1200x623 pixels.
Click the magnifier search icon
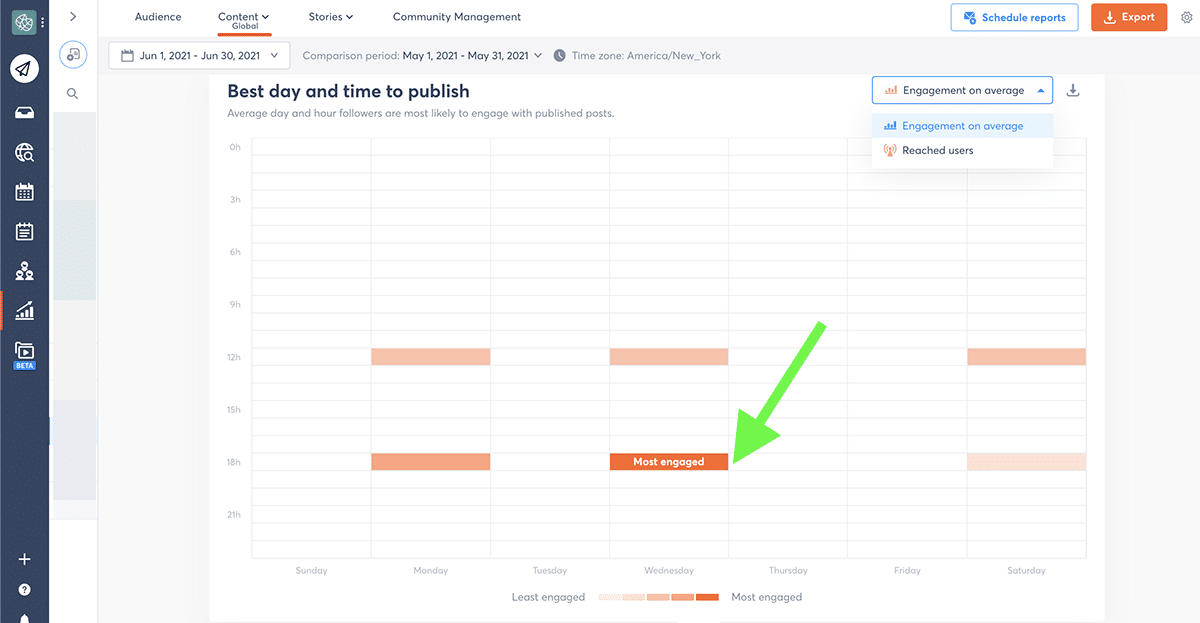pyautogui.click(x=73, y=93)
